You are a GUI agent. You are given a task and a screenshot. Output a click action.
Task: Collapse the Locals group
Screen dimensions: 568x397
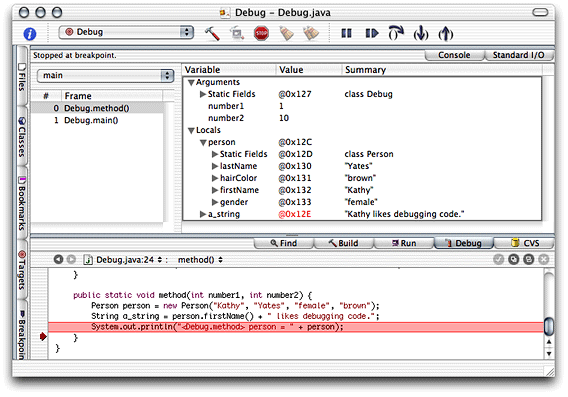coord(191,130)
